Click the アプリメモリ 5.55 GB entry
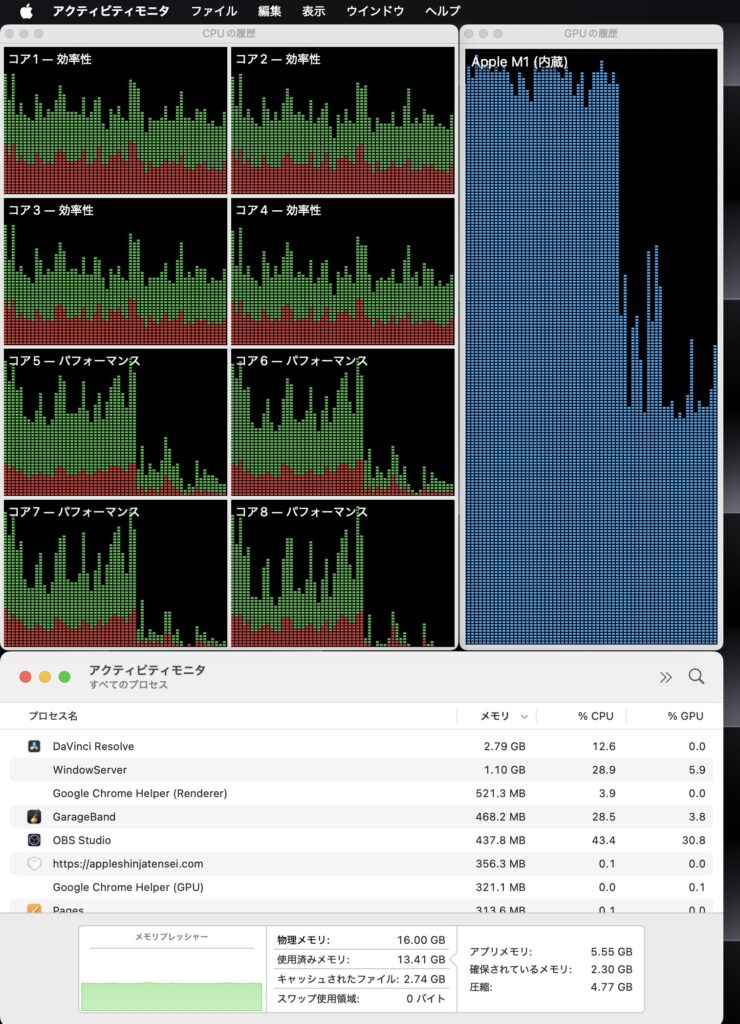 tap(551, 952)
